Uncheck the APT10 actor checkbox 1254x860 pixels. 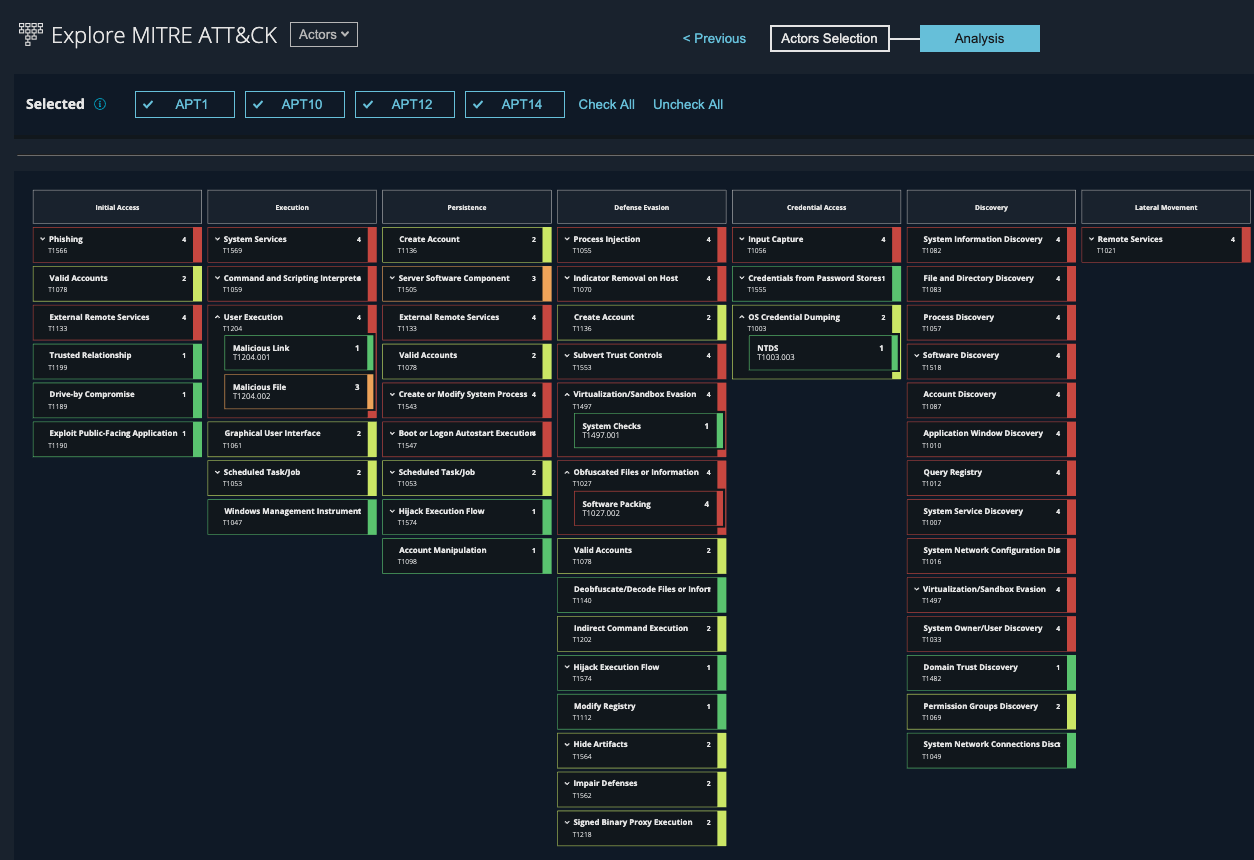(295, 104)
